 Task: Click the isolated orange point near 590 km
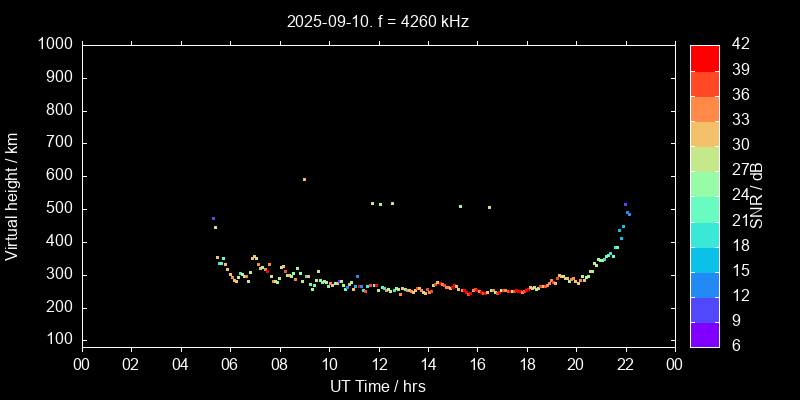coord(304,179)
